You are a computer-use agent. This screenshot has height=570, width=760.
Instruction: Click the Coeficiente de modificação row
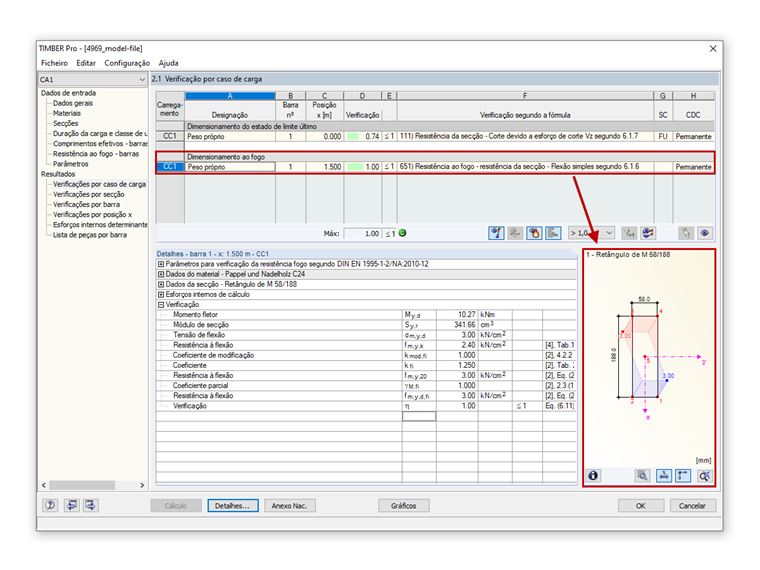pyautogui.click(x=366, y=355)
